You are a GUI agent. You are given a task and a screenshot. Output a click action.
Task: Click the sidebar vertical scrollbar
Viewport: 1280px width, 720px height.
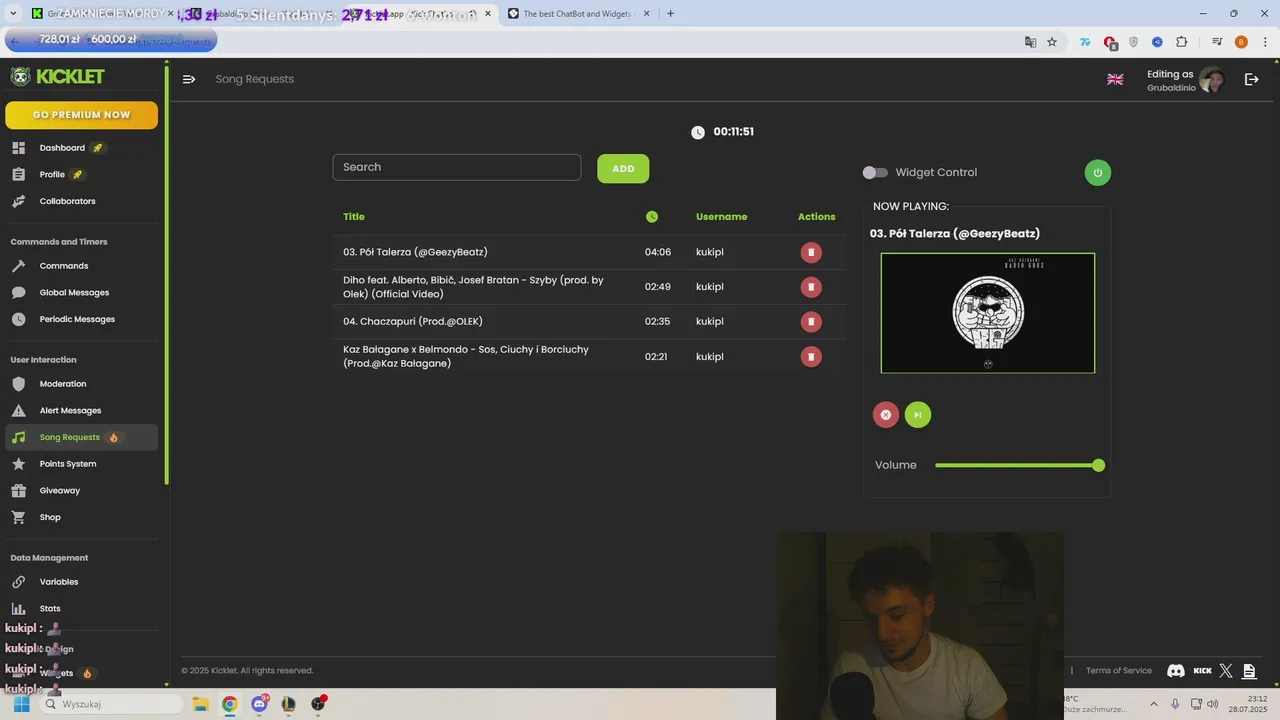coord(166,275)
